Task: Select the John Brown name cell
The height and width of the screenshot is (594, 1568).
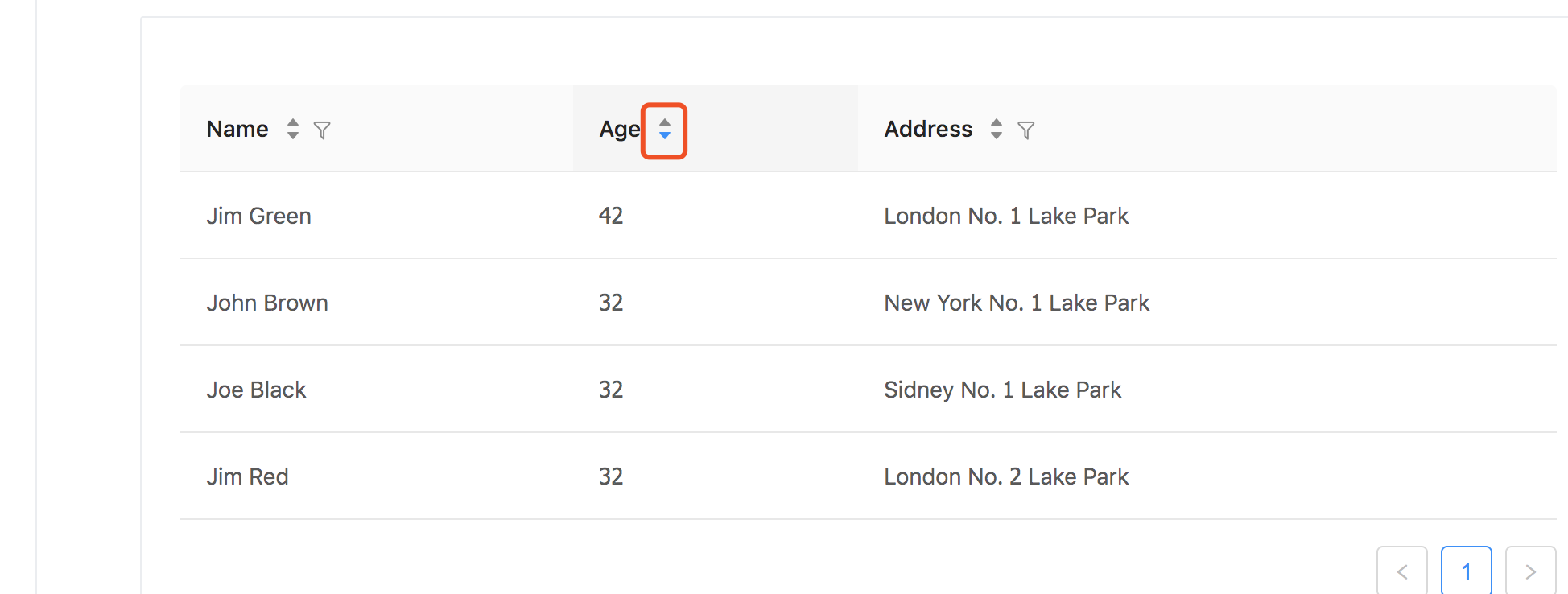Action: [267, 303]
